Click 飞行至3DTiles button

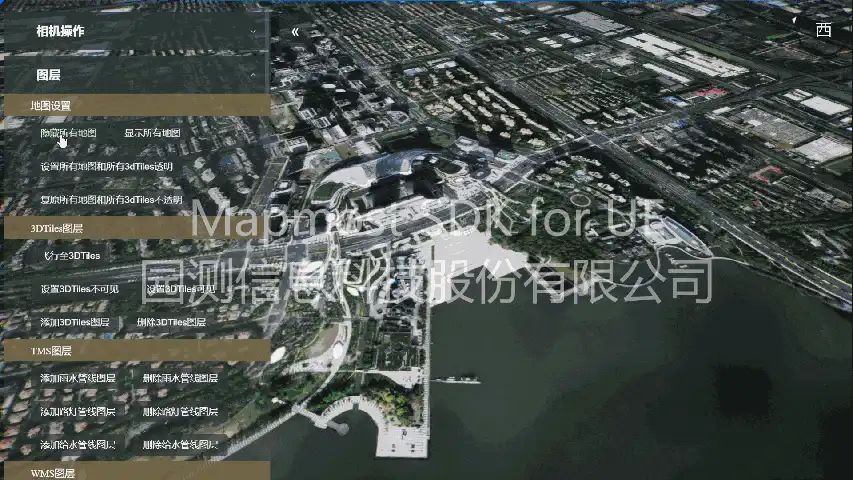[x=72, y=256]
